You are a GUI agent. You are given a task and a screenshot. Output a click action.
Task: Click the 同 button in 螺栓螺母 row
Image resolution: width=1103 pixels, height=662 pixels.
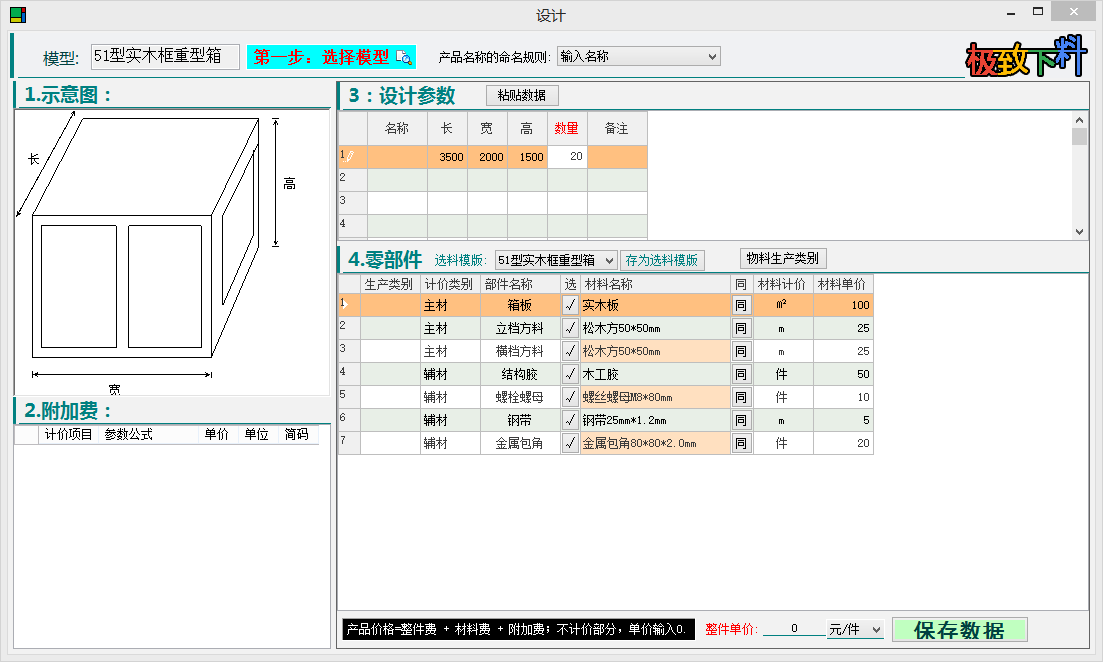[741, 397]
